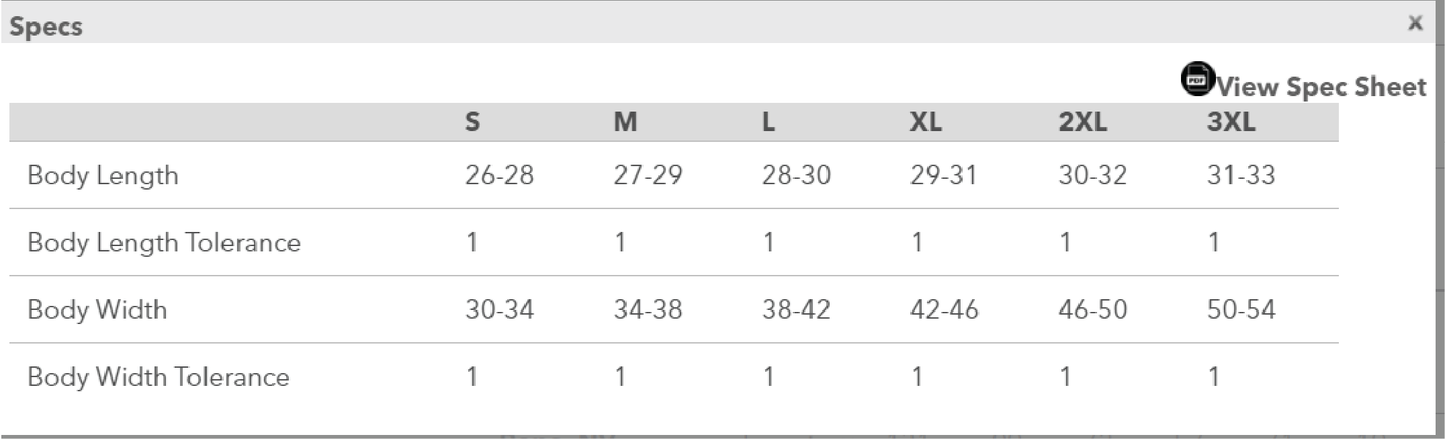Select the S size column header
This screenshot has width=1445, height=439.
tap(472, 122)
